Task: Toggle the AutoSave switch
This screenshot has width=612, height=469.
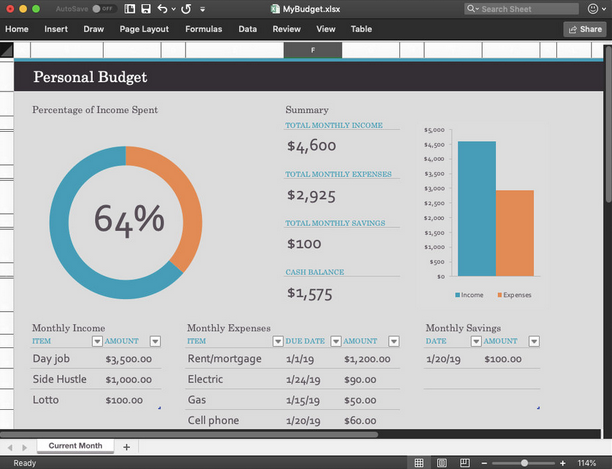Action: click(103, 9)
